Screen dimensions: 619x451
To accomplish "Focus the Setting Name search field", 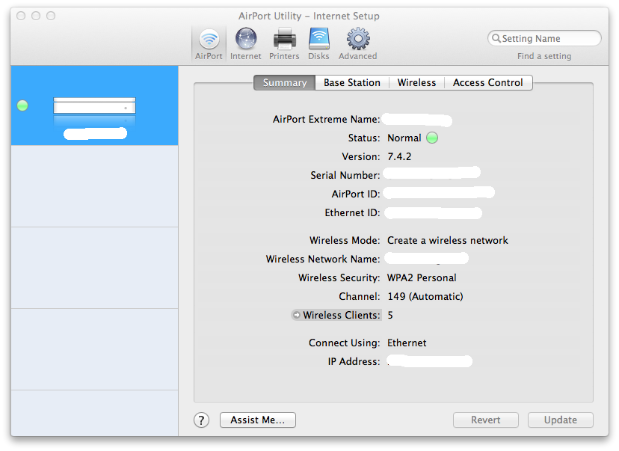I will pyautogui.click(x=544, y=38).
